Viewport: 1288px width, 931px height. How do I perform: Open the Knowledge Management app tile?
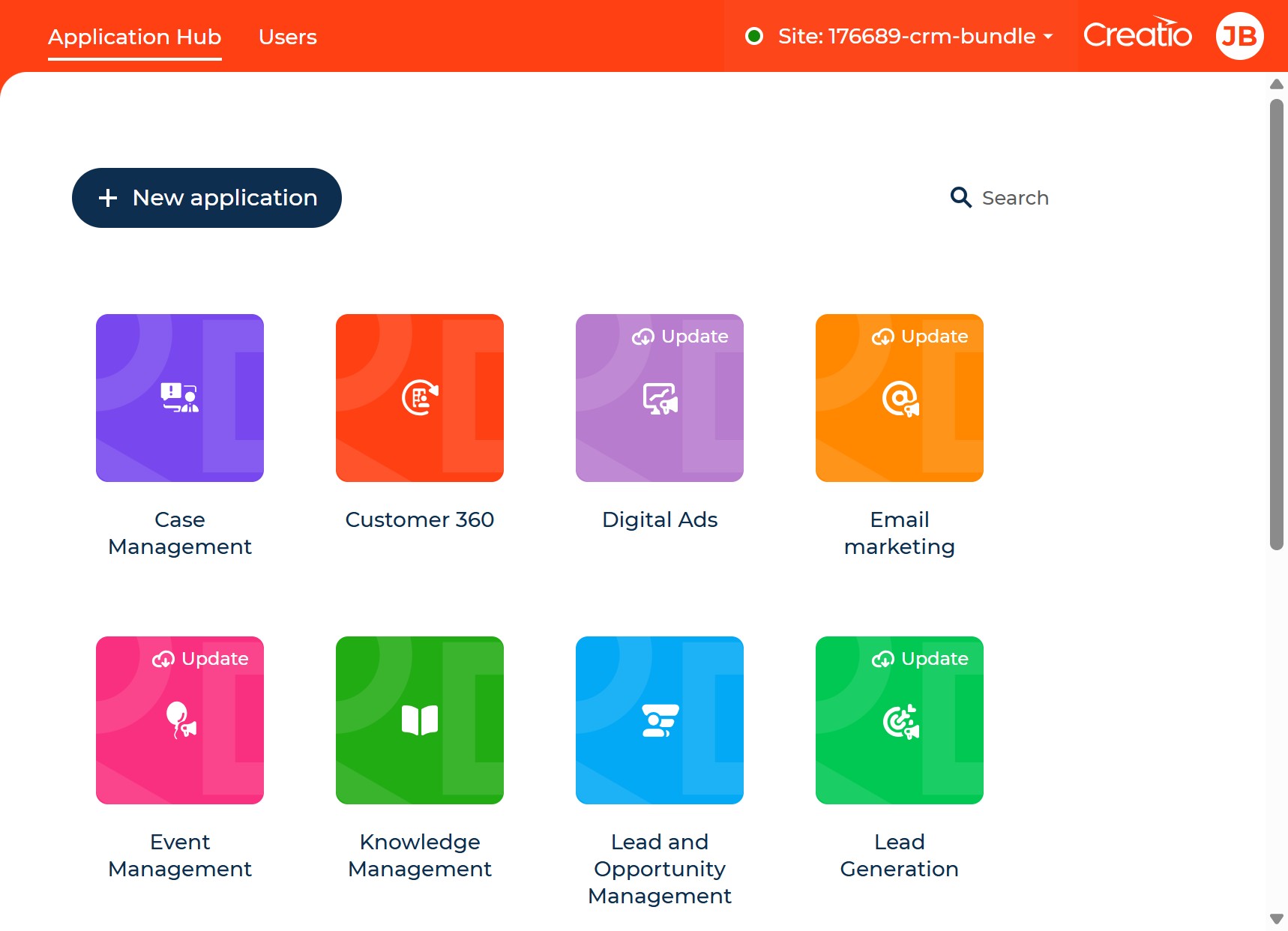click(420, 720)
